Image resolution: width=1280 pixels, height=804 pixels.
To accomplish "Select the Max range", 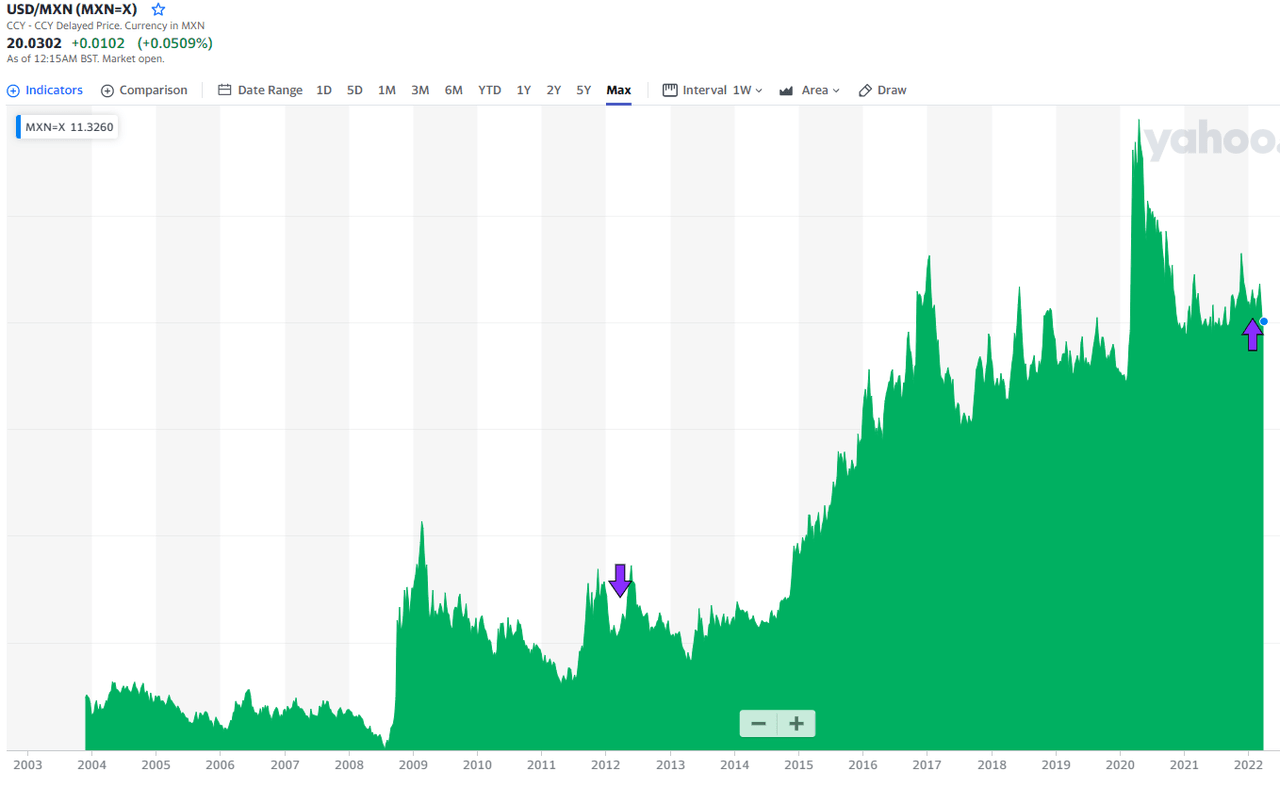I will tap(619, 90).
